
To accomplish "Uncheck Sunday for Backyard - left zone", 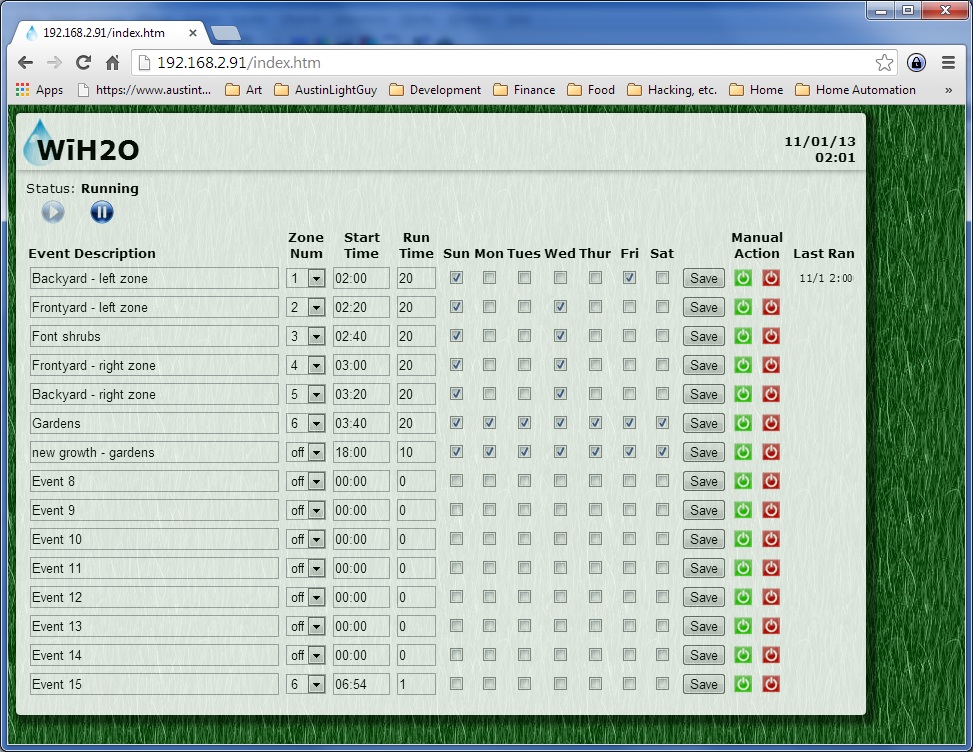I will pos(456,278).
